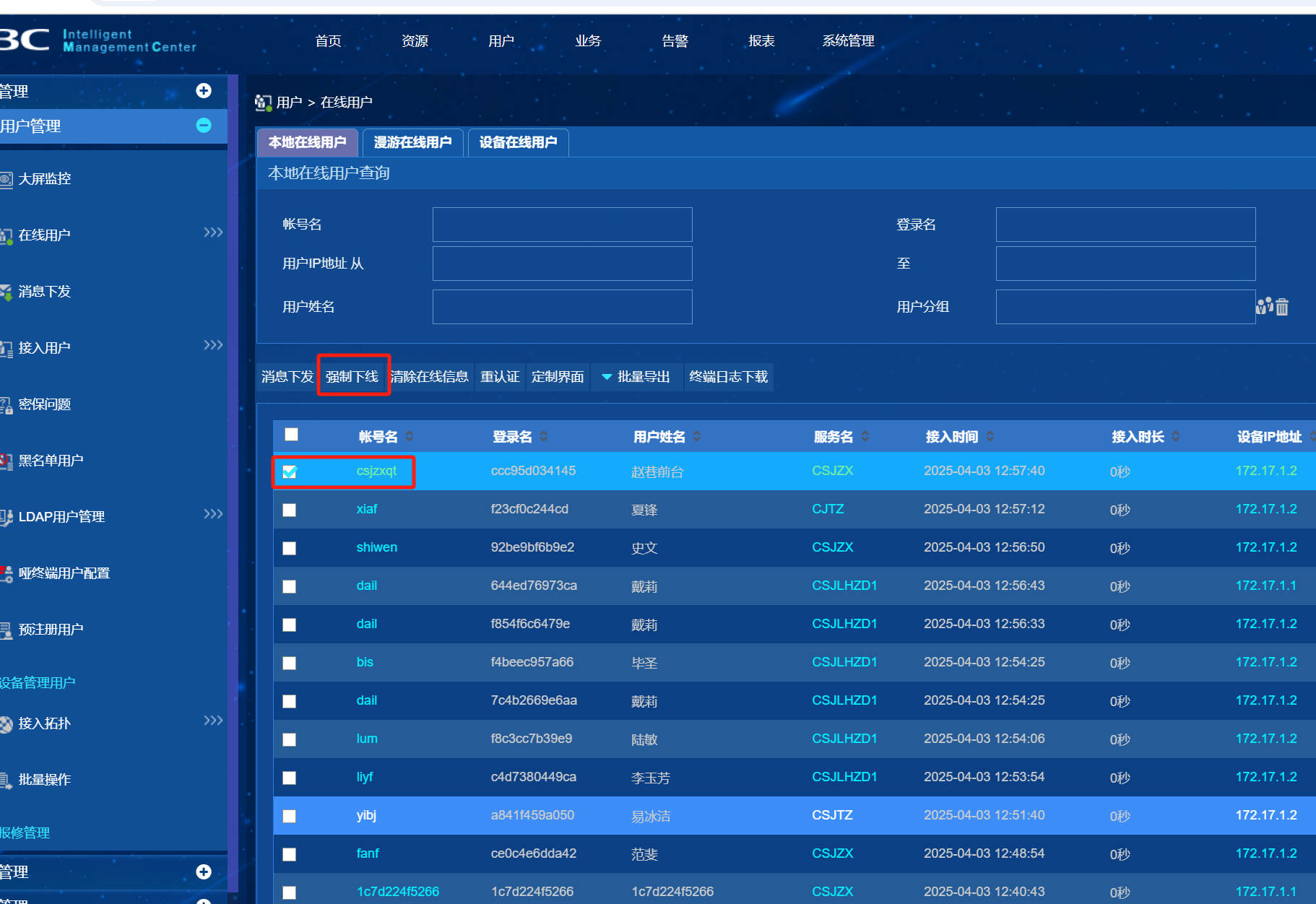Click the 接入拓扑 globe icon in sidebar
This screenshot has width=1316, height=904.
[6, 723]
